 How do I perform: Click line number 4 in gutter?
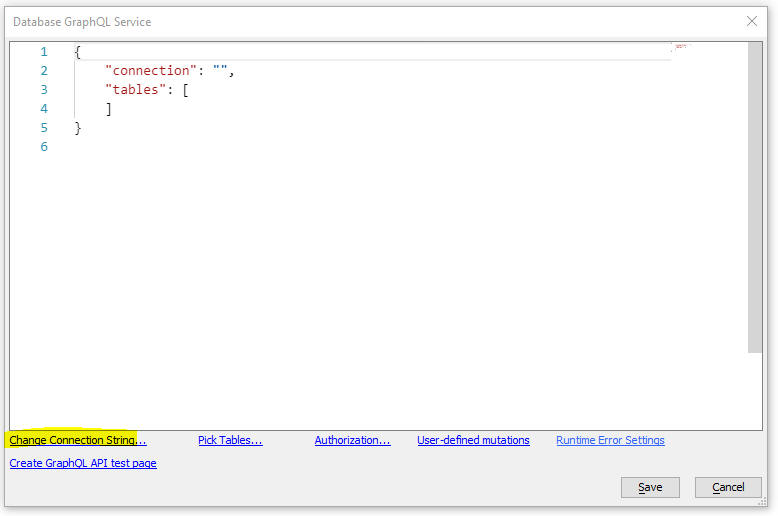tap(44, 109)
